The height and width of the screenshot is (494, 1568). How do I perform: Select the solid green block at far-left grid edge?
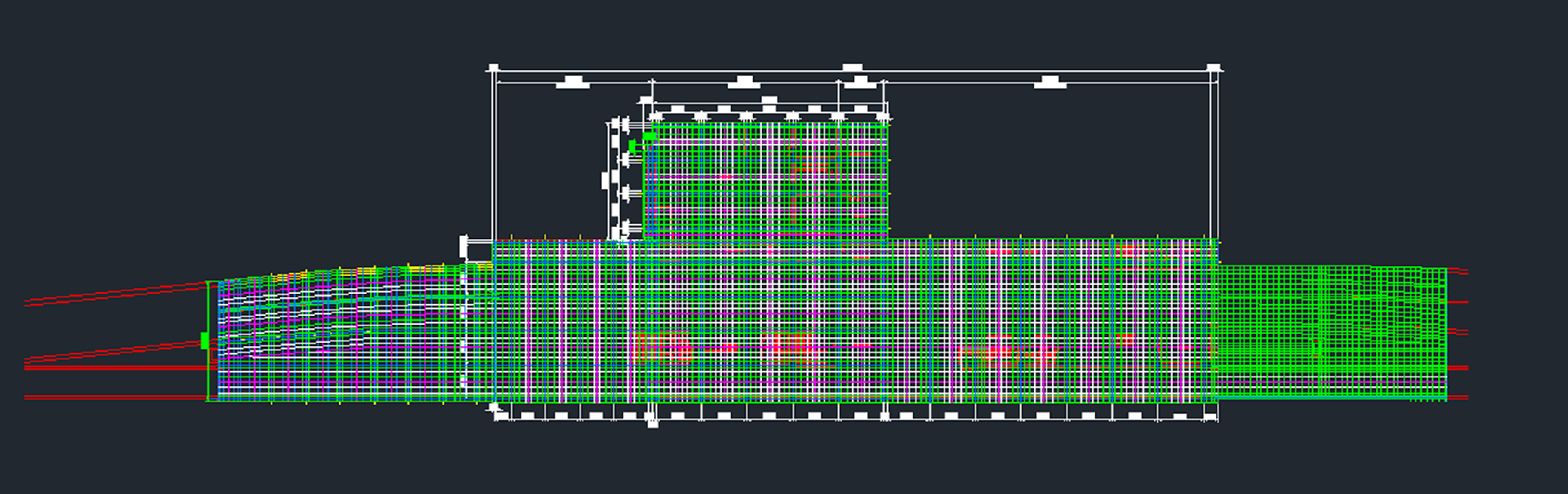pos(204,340)
